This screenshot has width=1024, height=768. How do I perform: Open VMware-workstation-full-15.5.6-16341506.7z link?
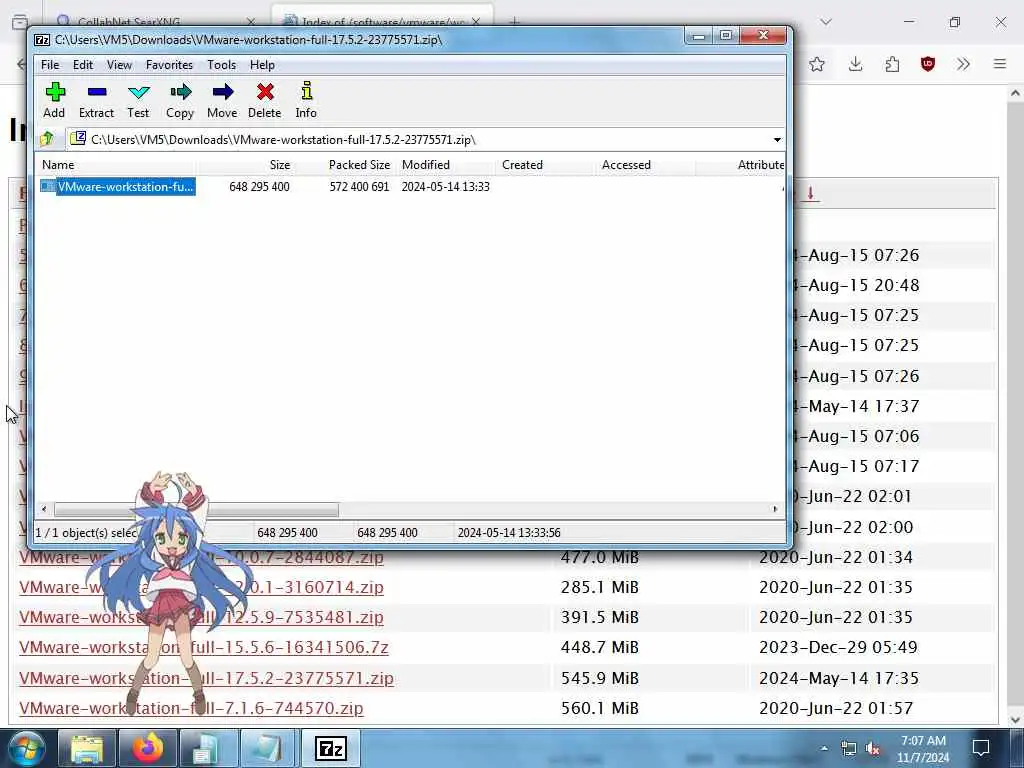pyautogui.click(x=204, y=647)
